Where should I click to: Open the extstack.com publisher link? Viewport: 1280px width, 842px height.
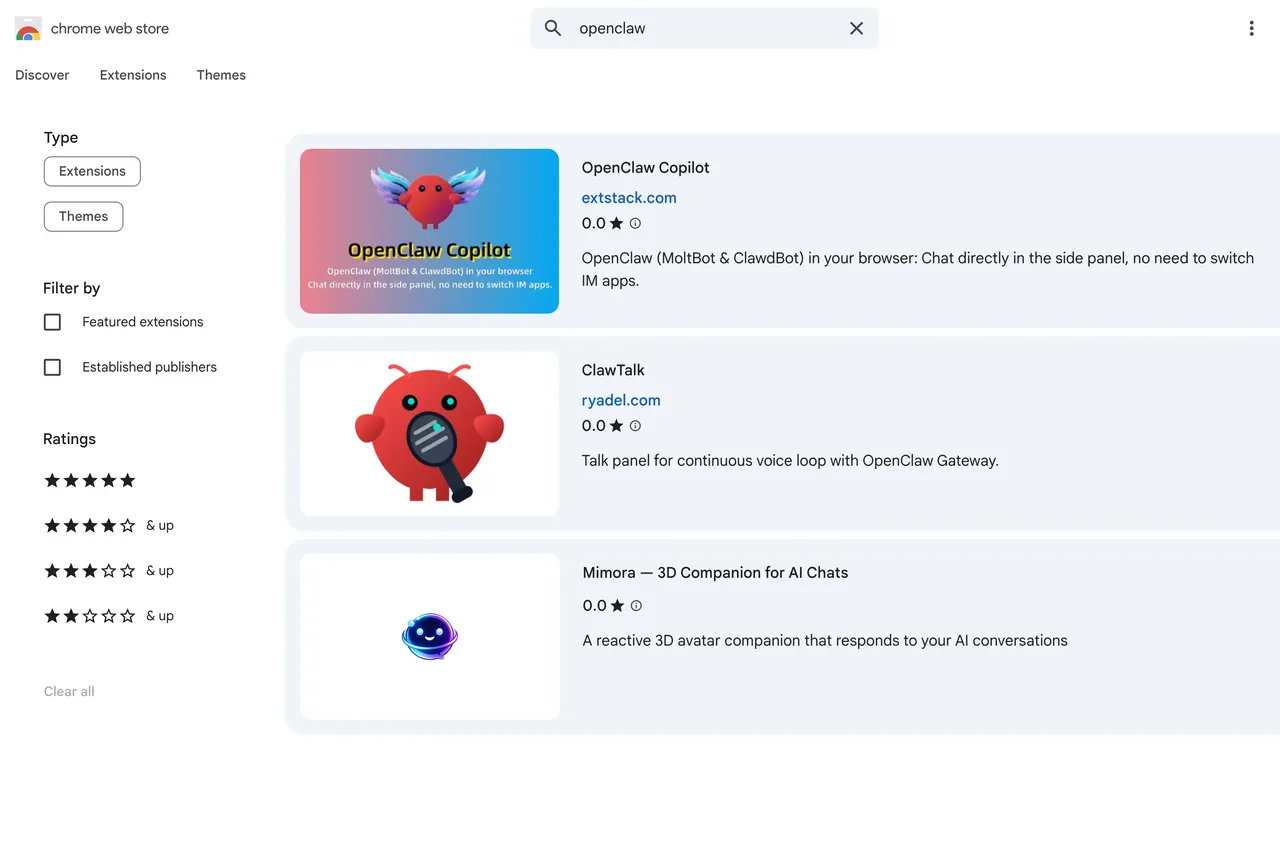(x=629, y=198)
